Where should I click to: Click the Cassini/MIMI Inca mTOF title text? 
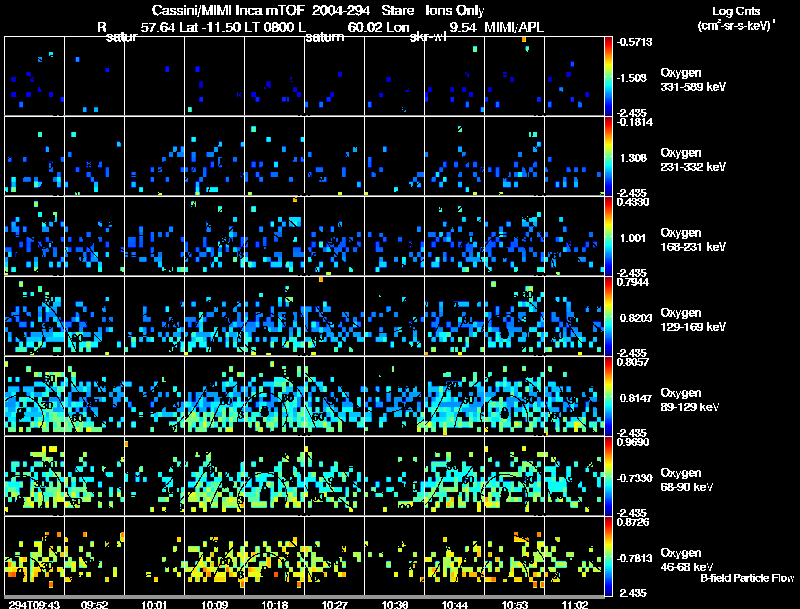[x=229, y=10]
